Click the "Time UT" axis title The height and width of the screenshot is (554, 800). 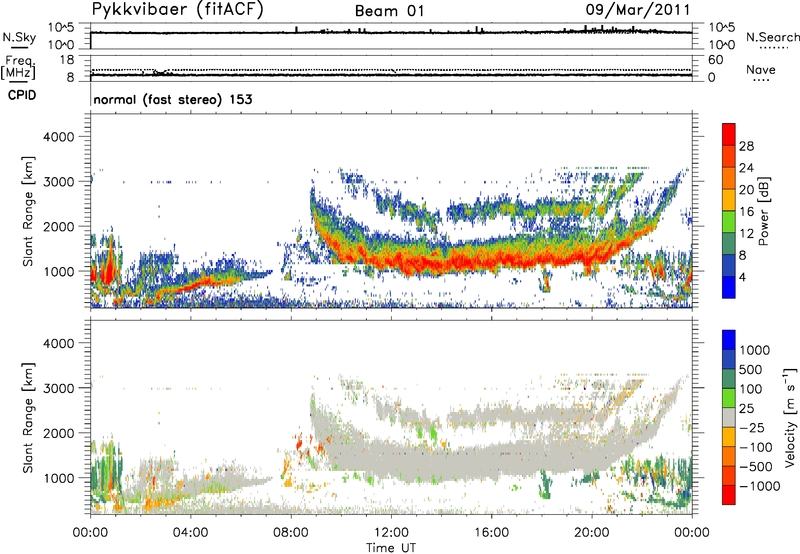coord(391,547)
